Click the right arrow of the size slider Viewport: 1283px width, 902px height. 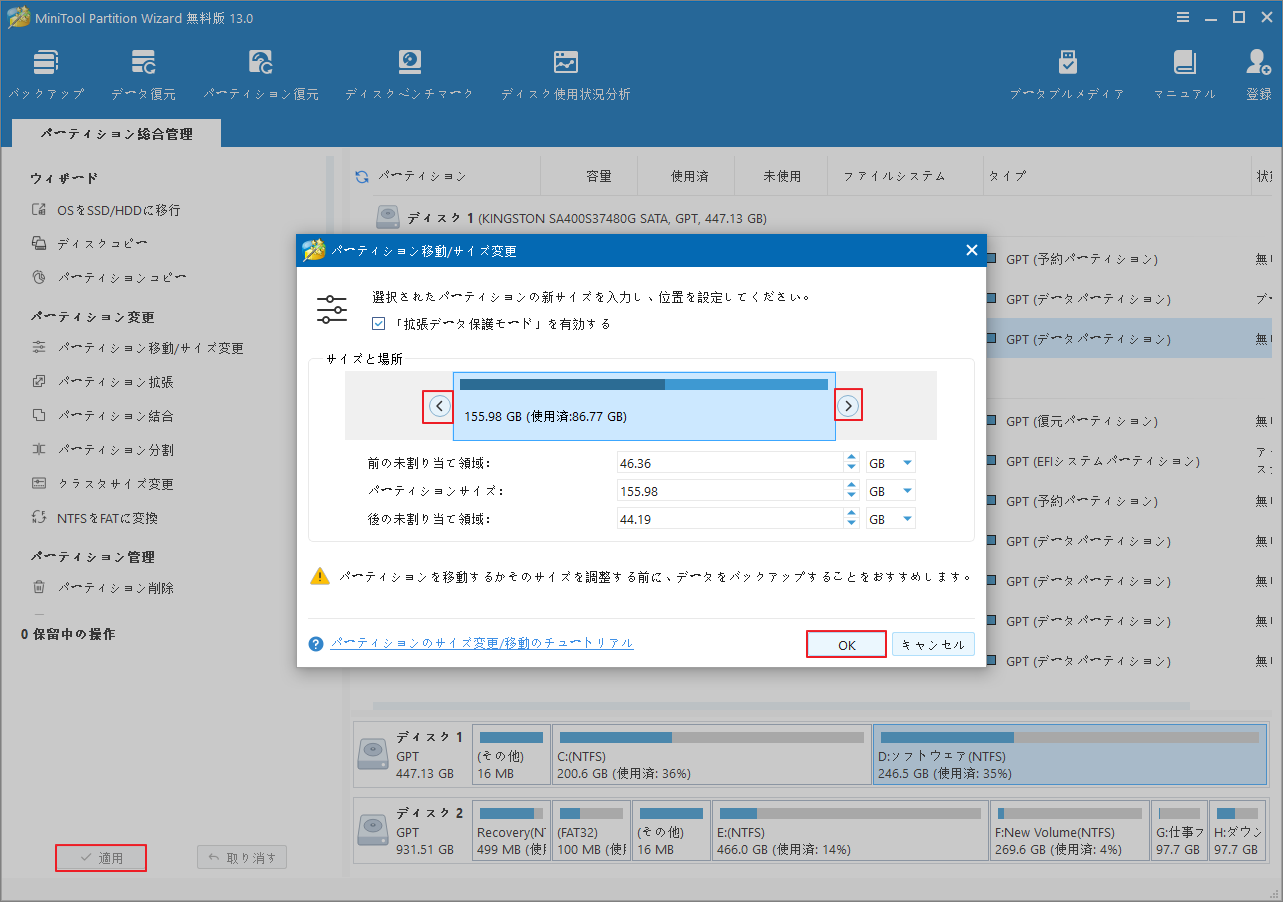pos(848,405)
